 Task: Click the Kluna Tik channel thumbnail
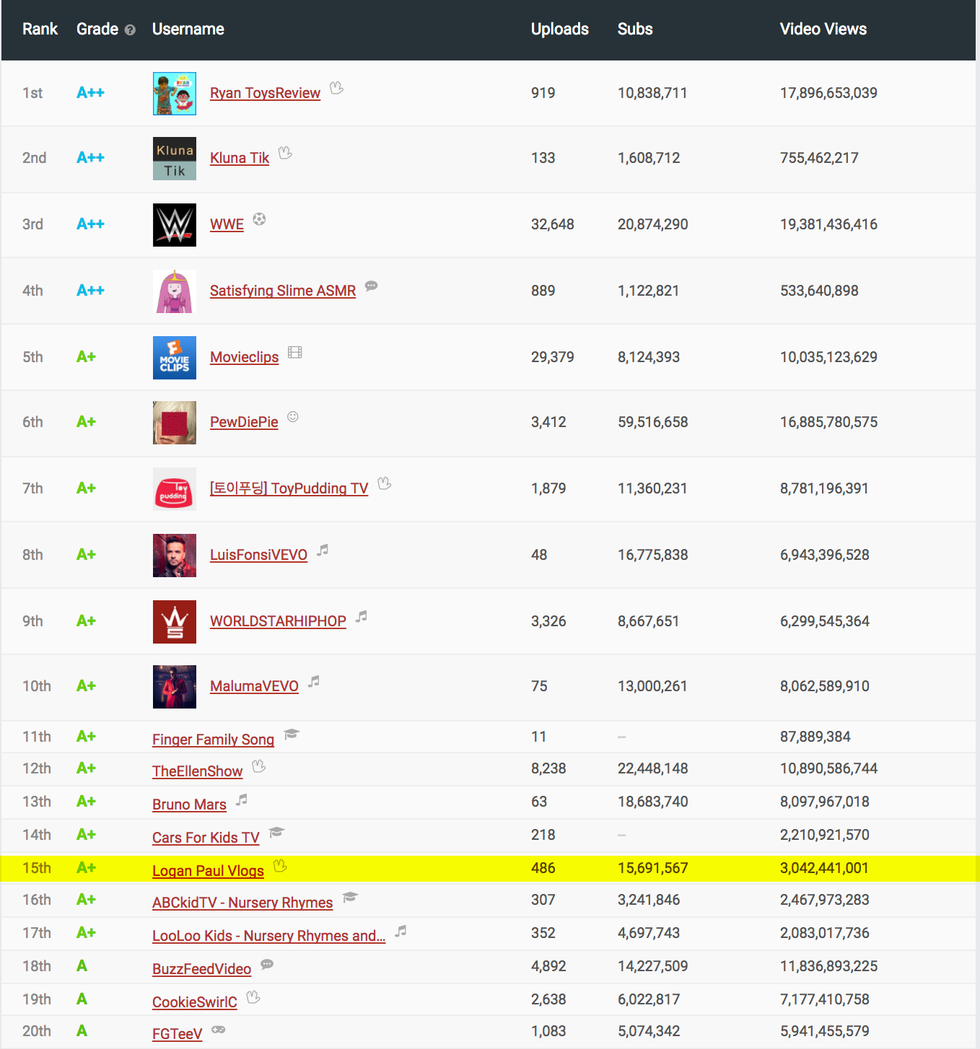tap(174, 158)
